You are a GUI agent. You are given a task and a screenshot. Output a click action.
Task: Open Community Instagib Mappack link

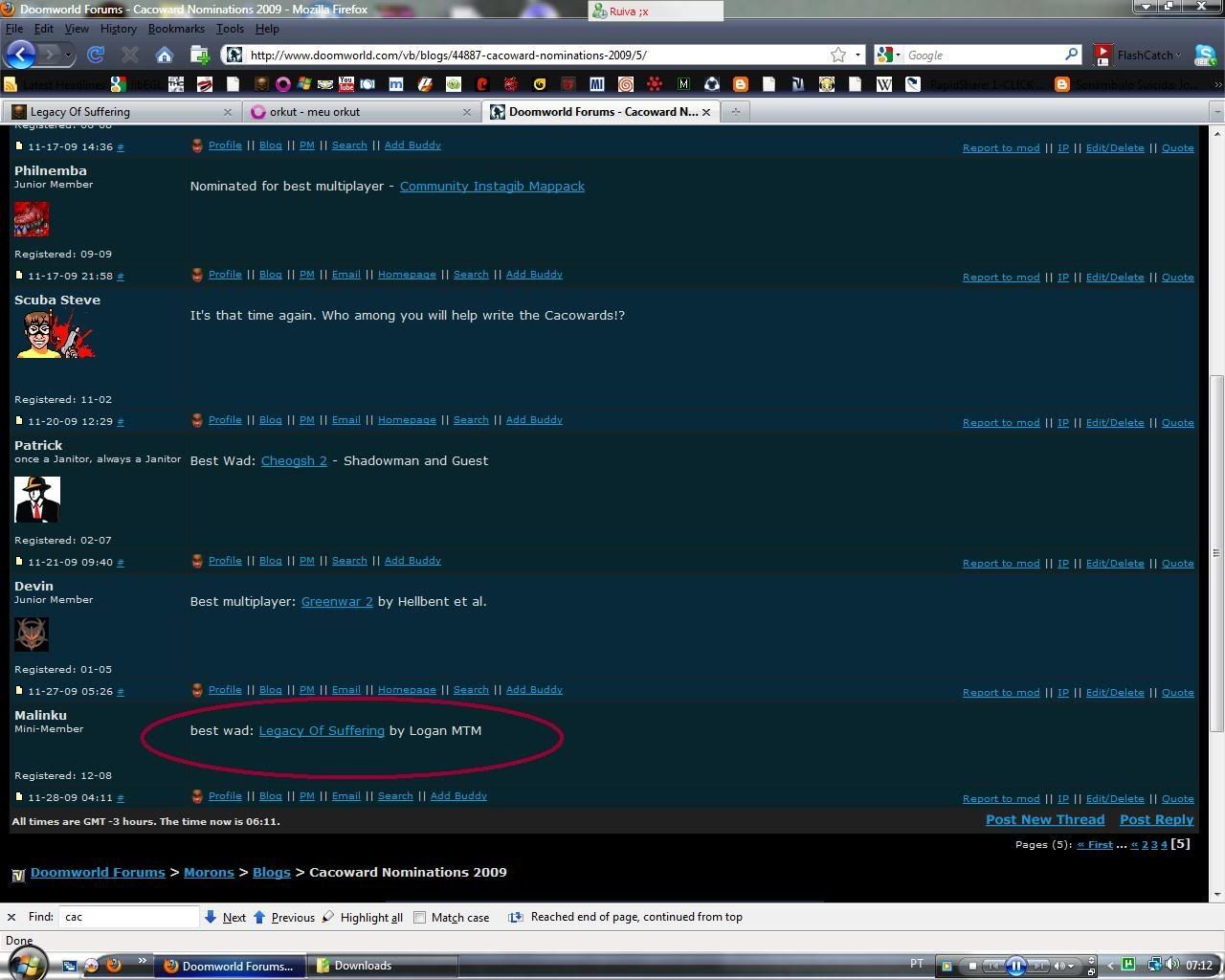[492, 186]
